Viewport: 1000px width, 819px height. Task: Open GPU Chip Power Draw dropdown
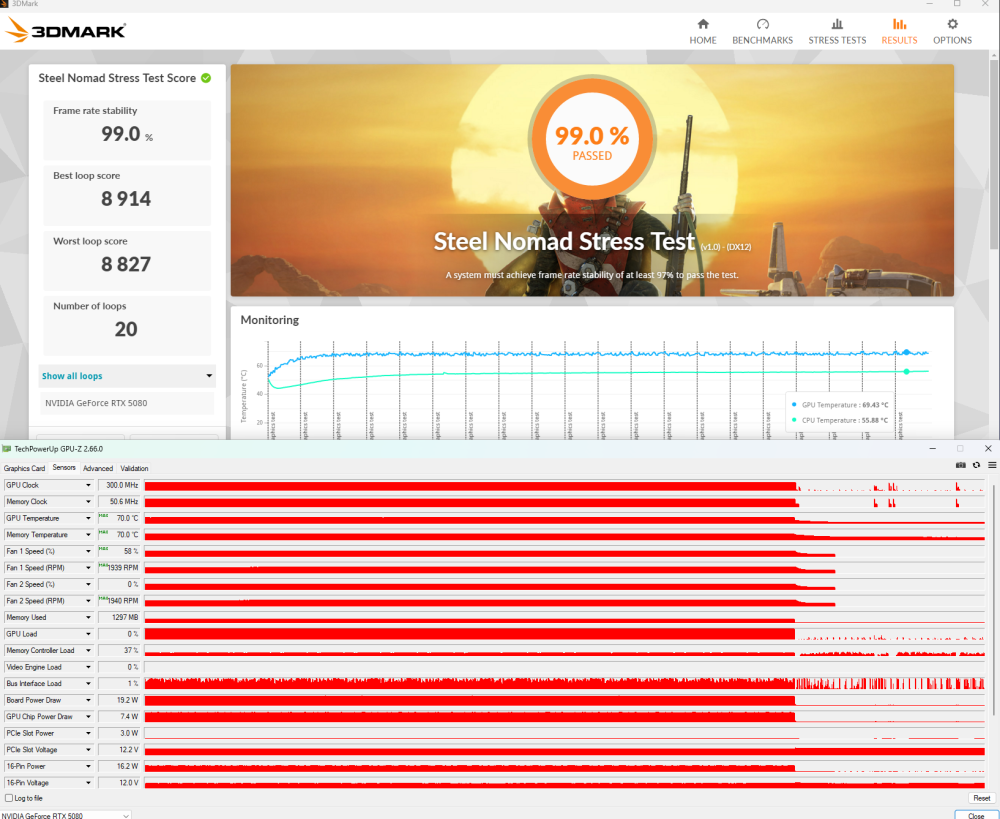pos(88,717)
